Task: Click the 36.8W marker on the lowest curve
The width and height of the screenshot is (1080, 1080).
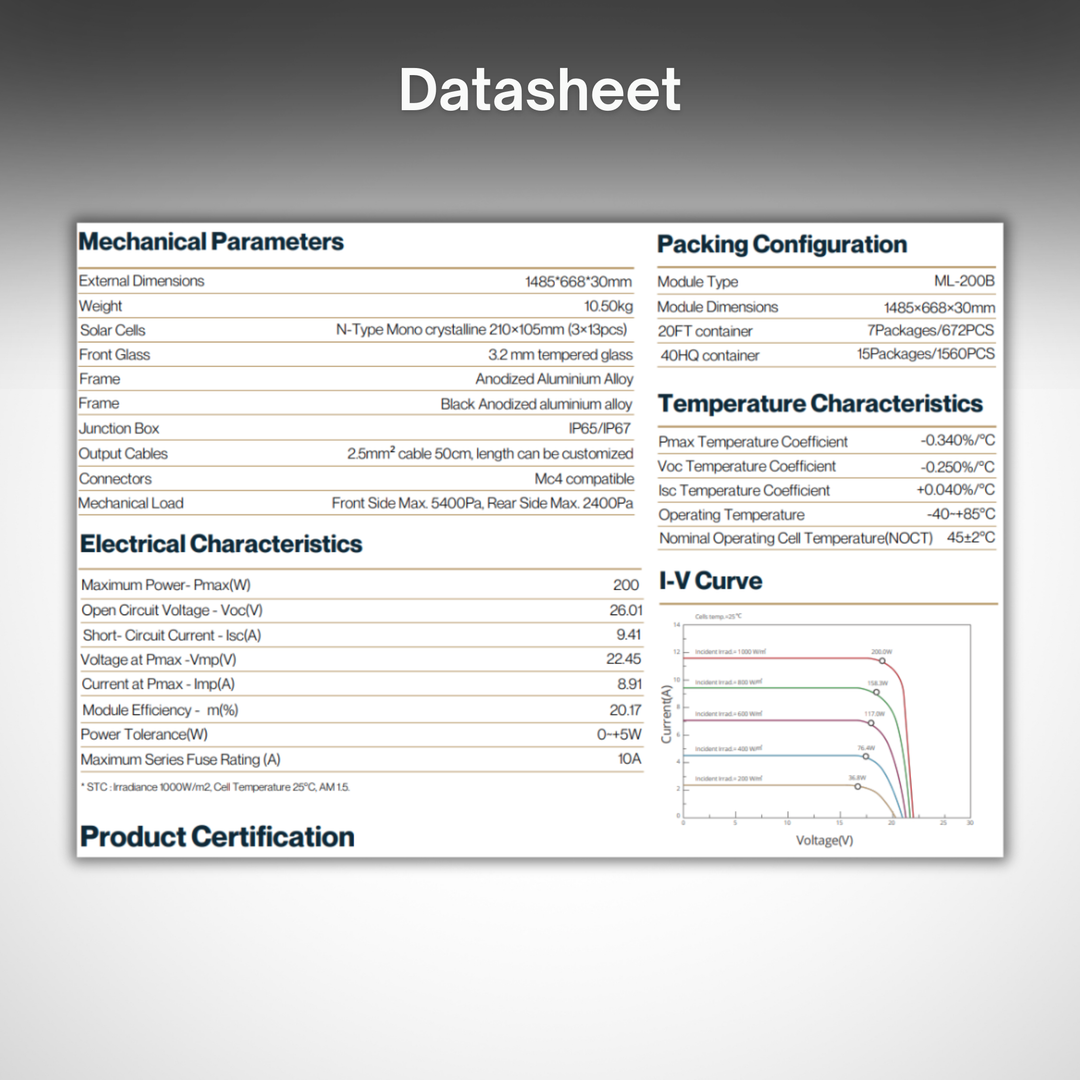Action: click(857, 786)
